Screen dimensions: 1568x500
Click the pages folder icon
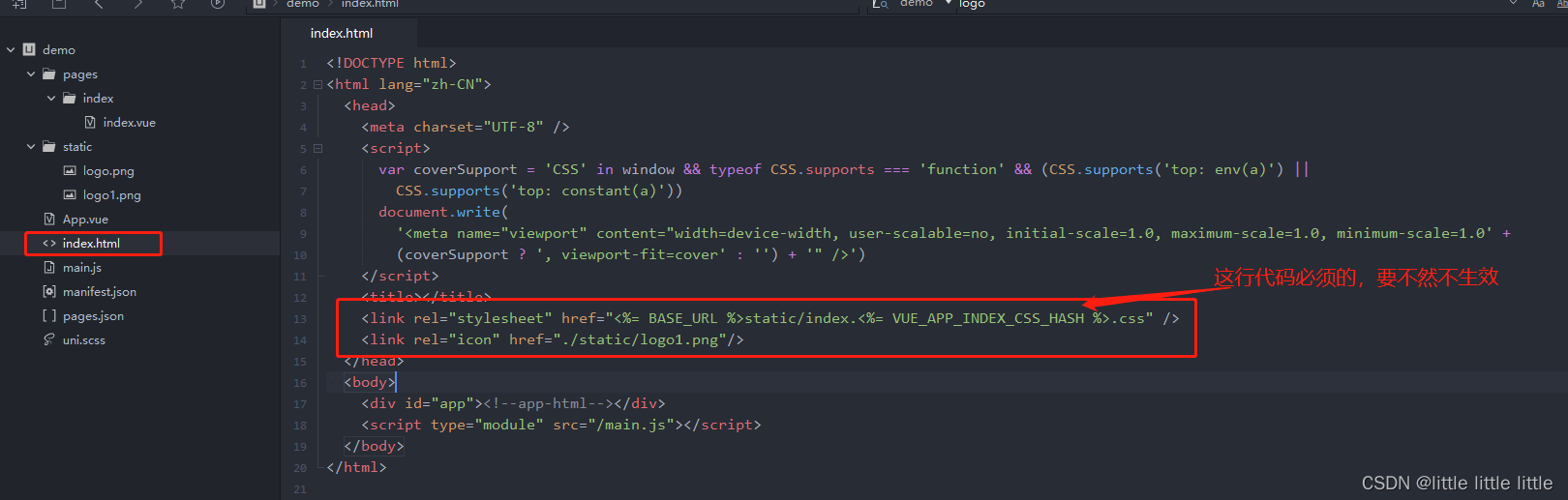point(48,74)
